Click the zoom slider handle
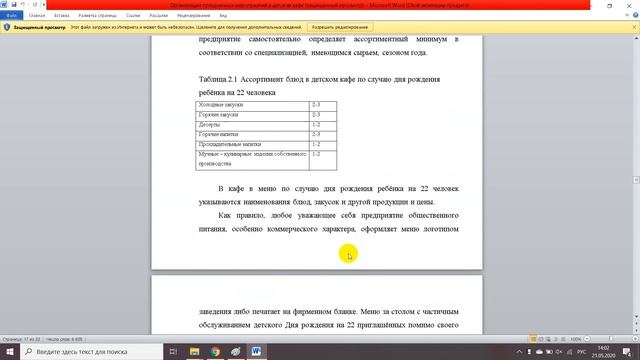 pos(611,339)
